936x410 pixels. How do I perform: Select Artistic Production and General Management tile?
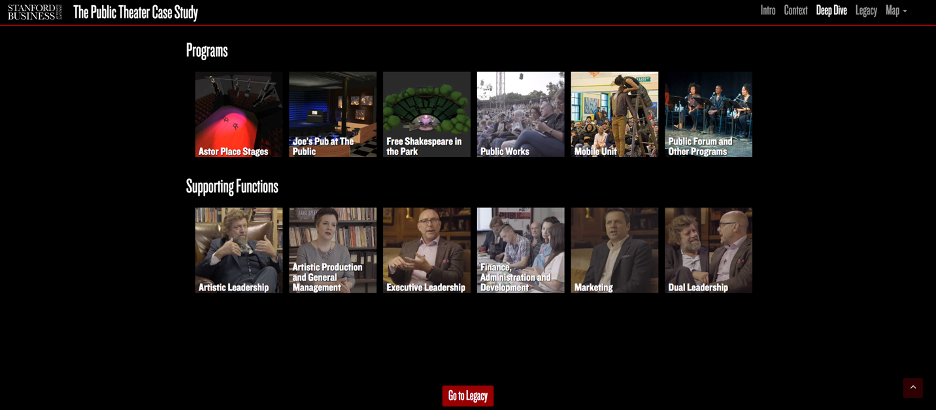tap(332, 250)
